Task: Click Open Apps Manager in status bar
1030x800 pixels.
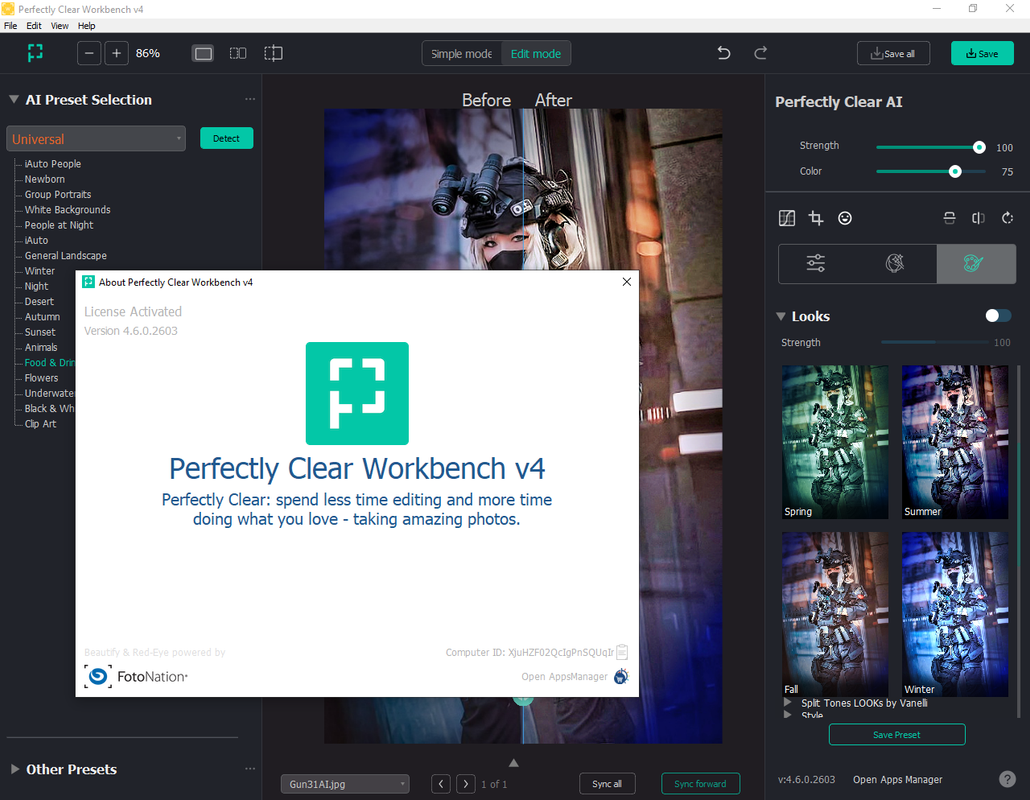Action: (897, 780)
